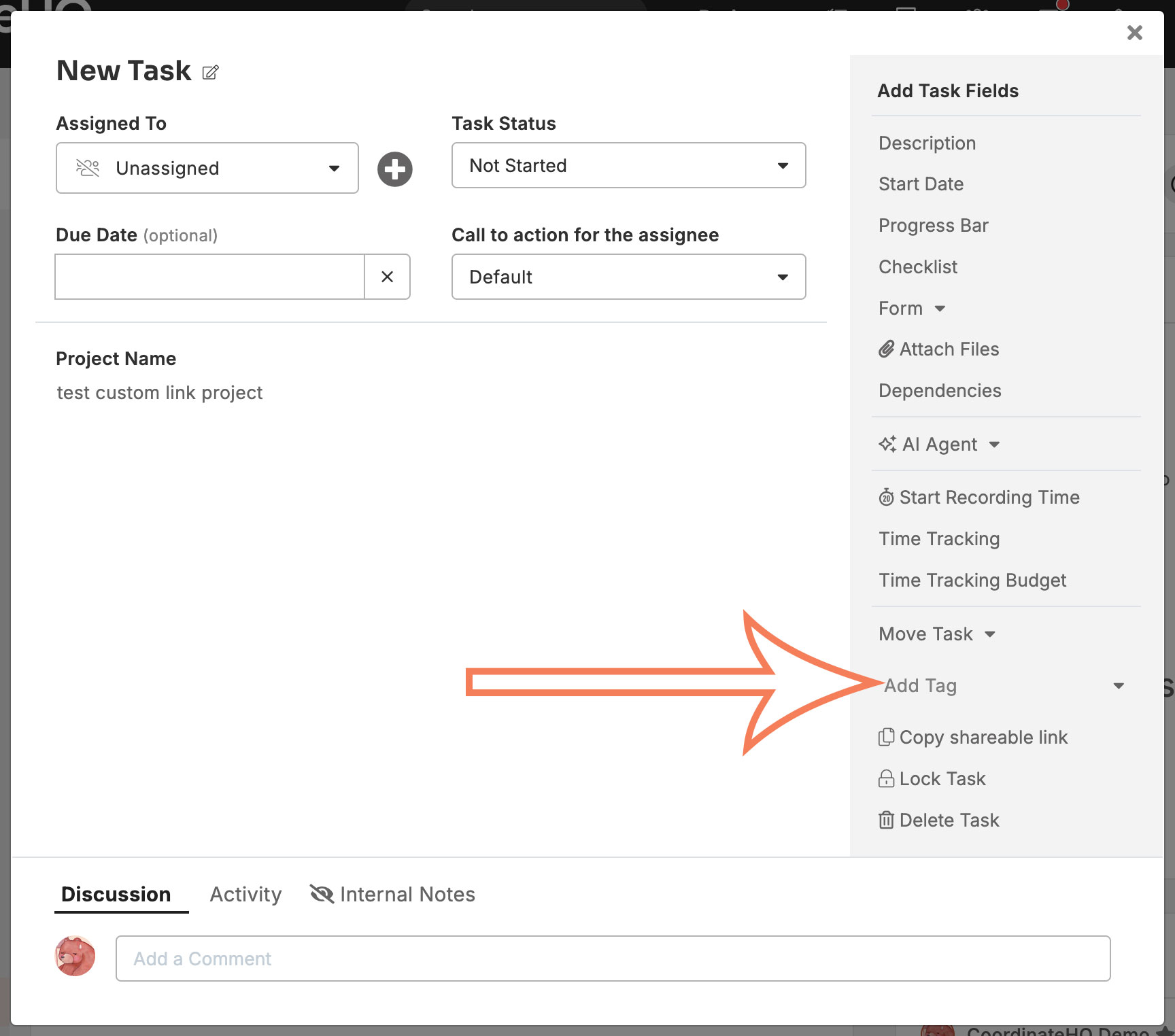The height and width of the screenshot is (1036, 1175).
Task: Edit the New Task title pencil icon
Action: point(210,72)
